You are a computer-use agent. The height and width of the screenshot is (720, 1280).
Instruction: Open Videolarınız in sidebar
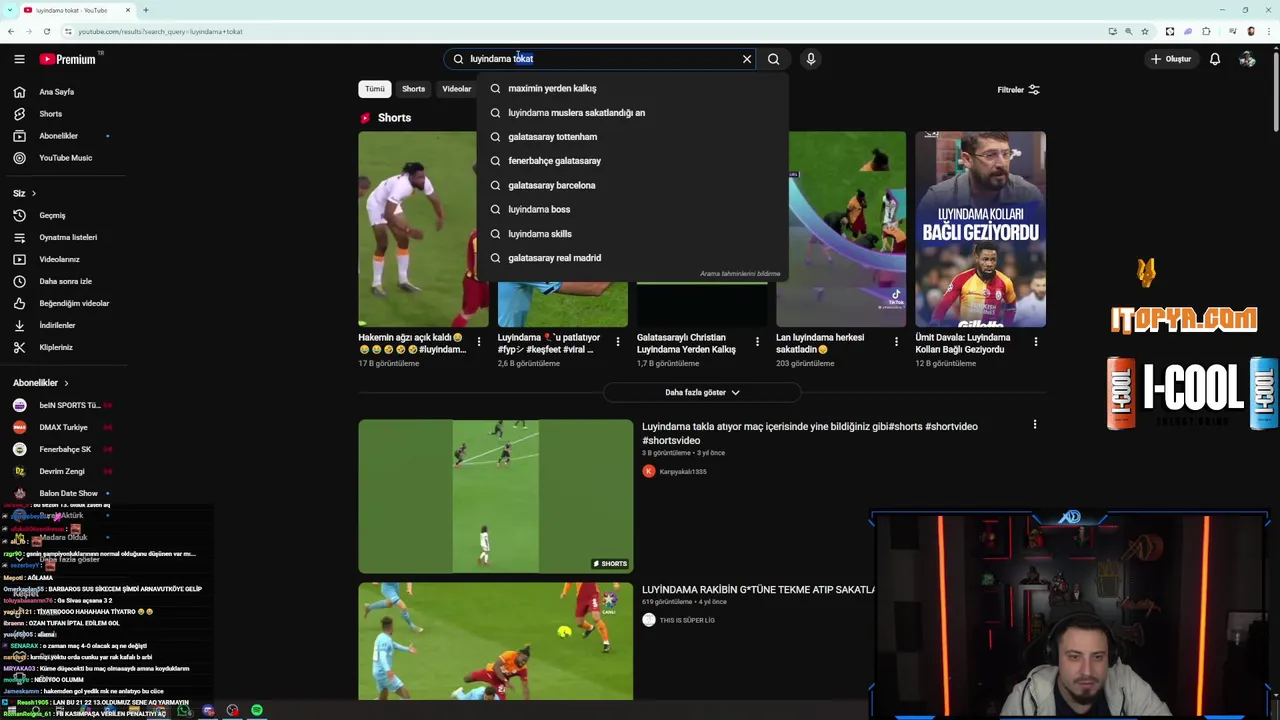coord(59,259)
